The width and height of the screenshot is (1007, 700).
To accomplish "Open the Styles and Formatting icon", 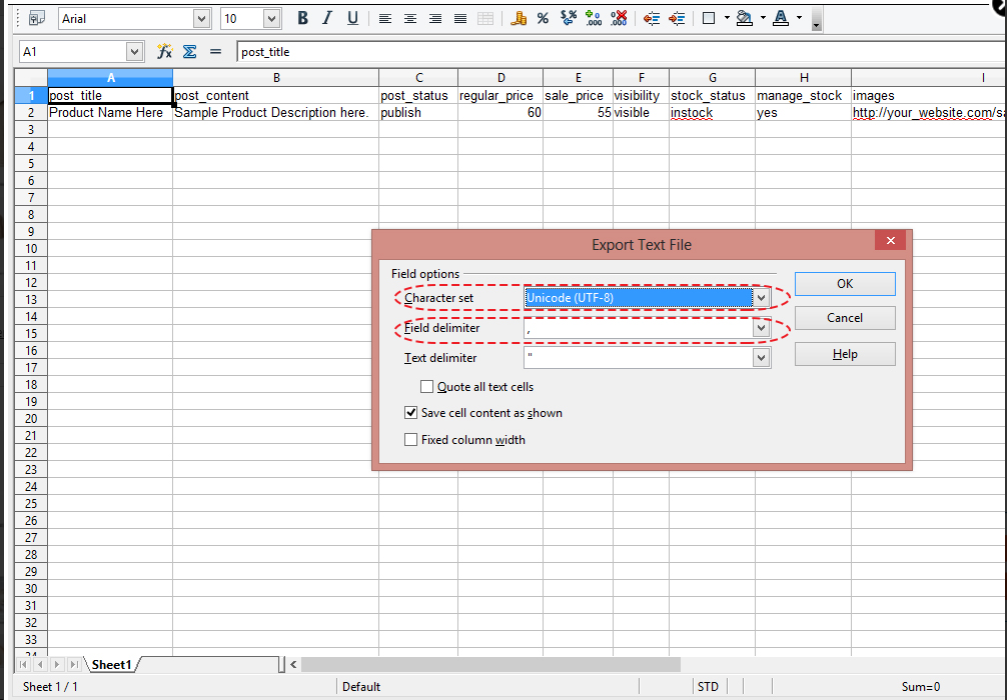I will click(x=37, y=18).
